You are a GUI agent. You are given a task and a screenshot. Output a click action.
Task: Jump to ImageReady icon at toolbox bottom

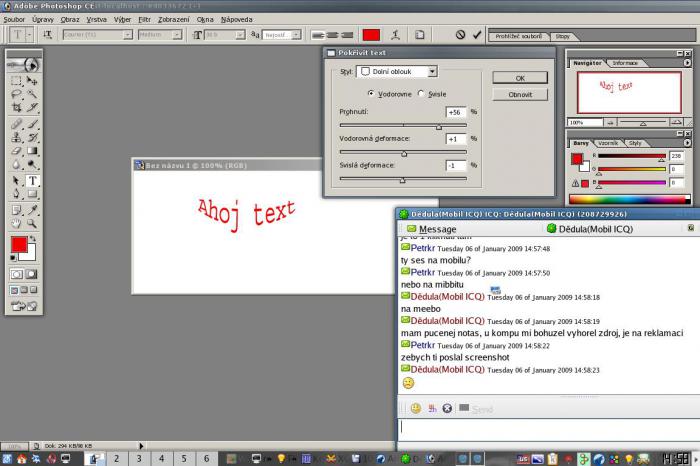24,306
